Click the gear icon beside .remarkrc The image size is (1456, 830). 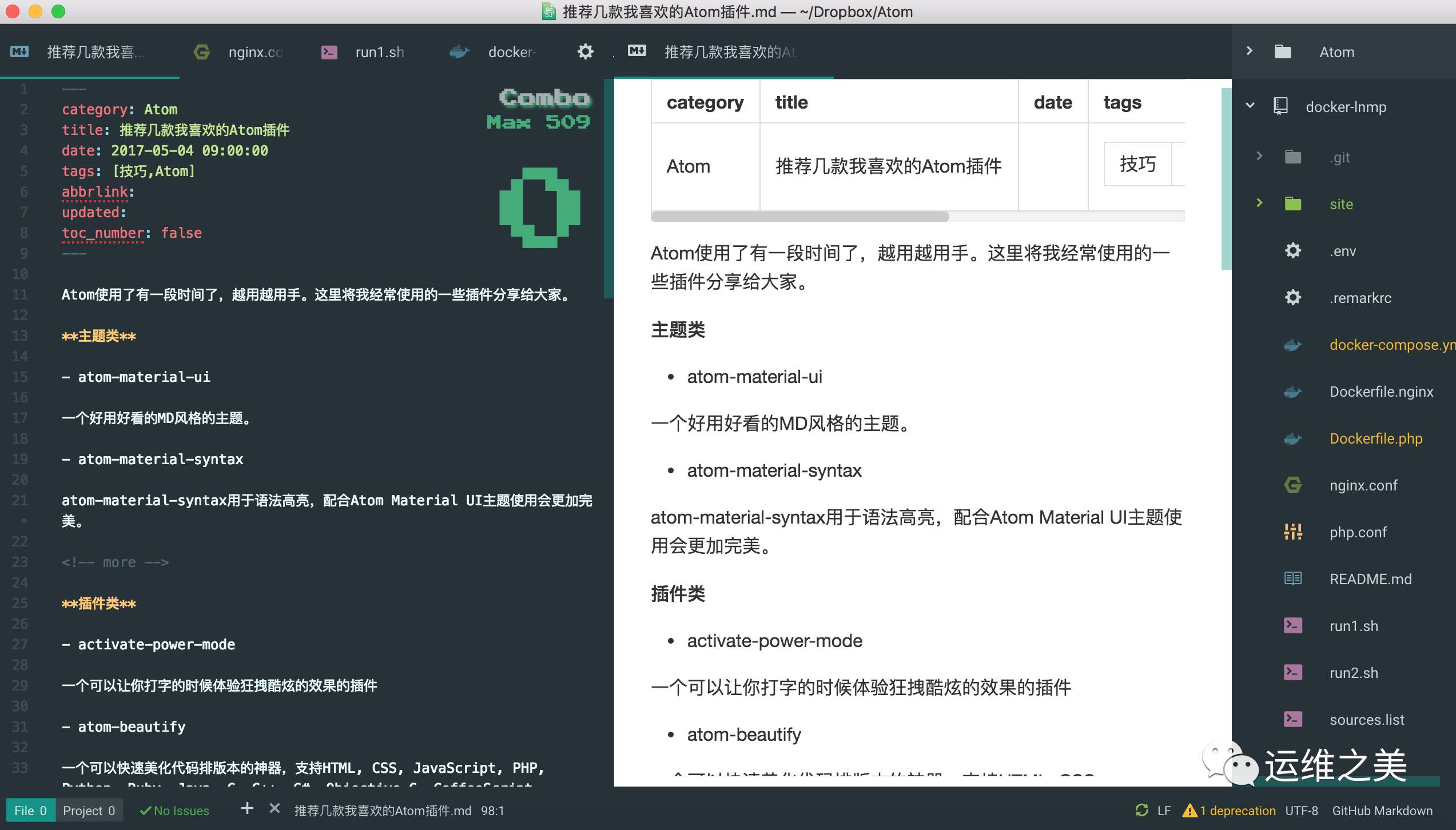(x=1293, y=297)
